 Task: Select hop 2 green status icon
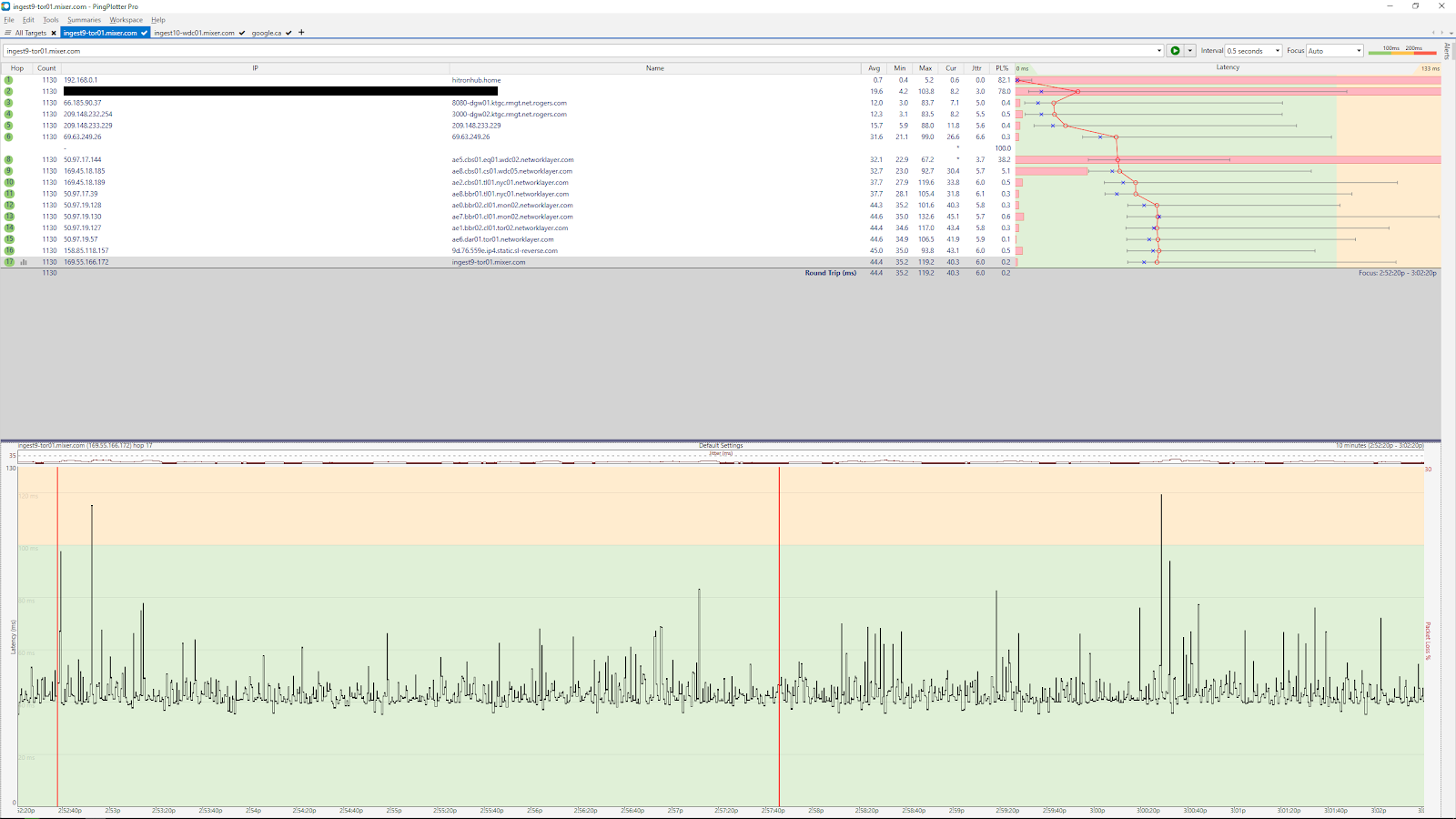pyautogui.click(x=9, y=91)
